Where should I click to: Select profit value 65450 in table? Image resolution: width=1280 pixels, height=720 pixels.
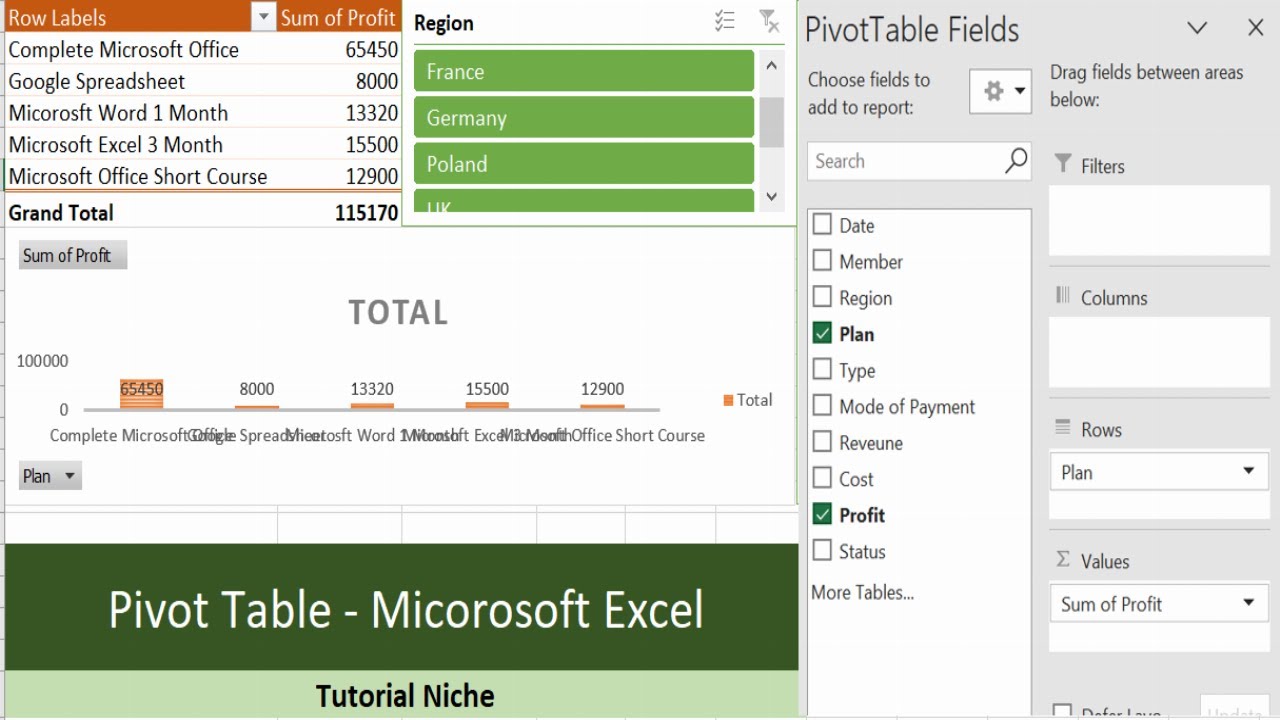click(x=372, y=49)
